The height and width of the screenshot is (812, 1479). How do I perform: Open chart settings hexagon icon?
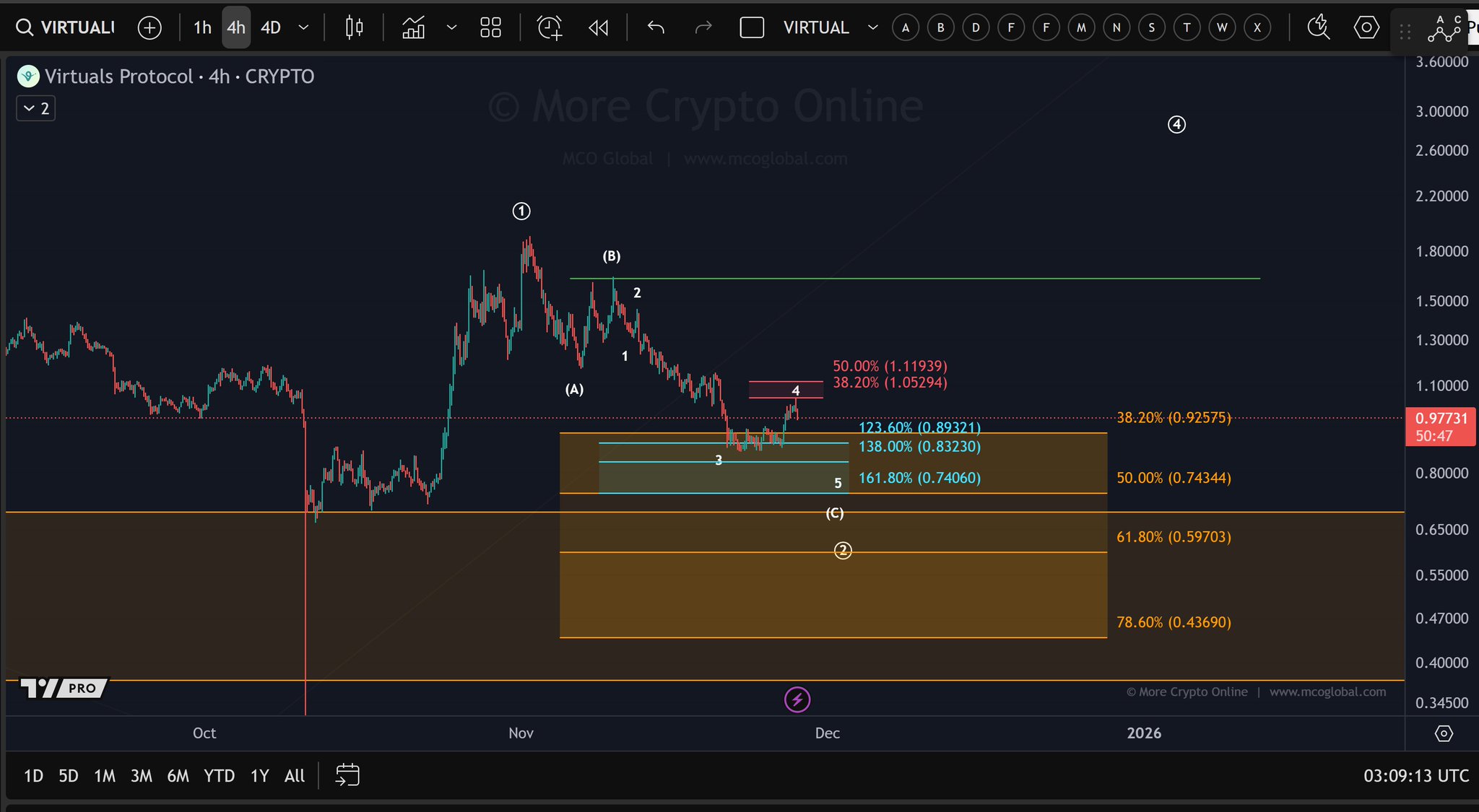[1366, 27]
